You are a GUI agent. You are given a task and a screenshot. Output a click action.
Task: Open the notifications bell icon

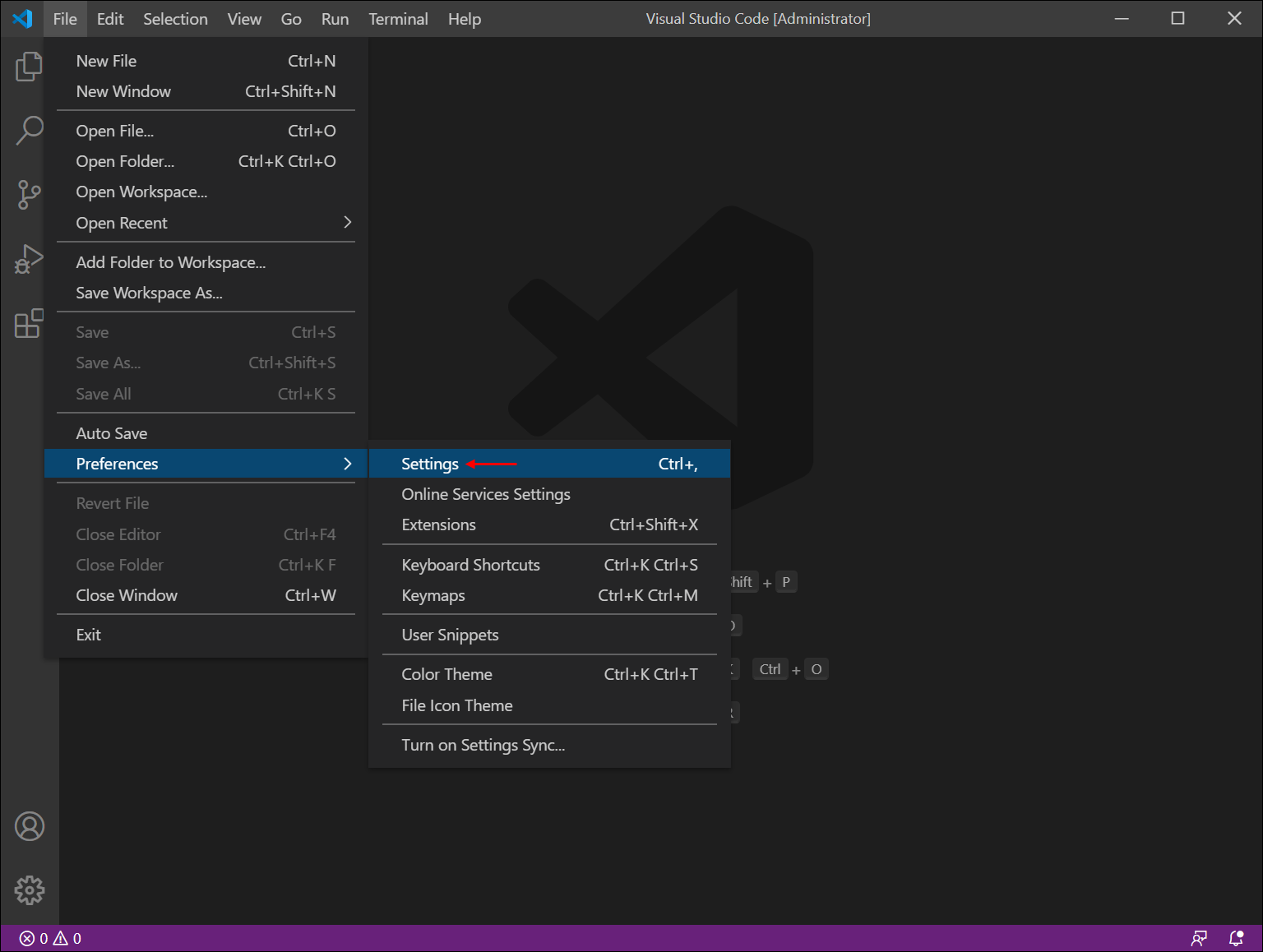click(1236, 938)
